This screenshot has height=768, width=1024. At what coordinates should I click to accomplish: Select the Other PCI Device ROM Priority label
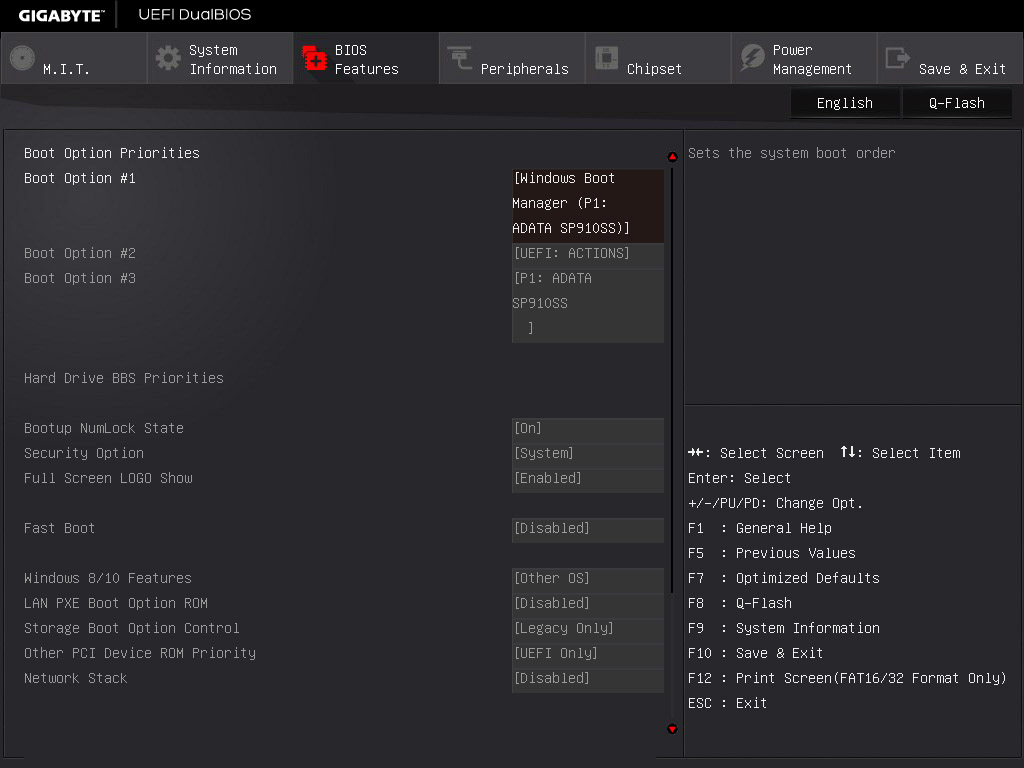(x=140, y=654)
